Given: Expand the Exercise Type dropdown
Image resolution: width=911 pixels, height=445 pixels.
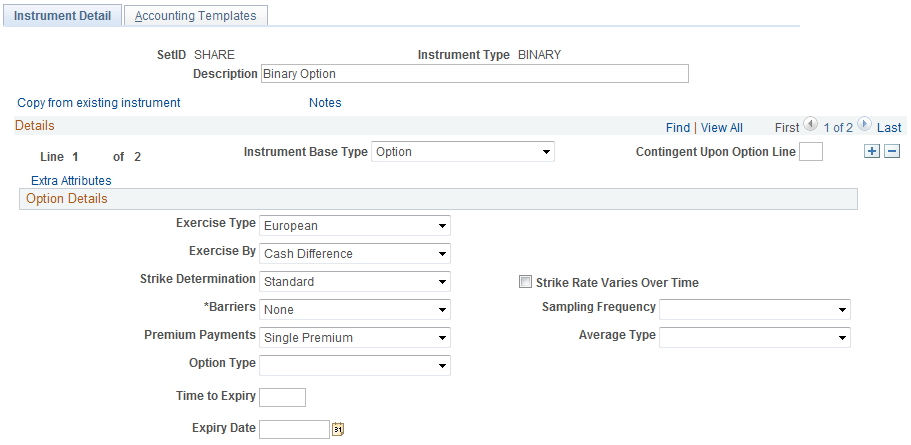Looking at the screenshot, I should click(355, 225).
